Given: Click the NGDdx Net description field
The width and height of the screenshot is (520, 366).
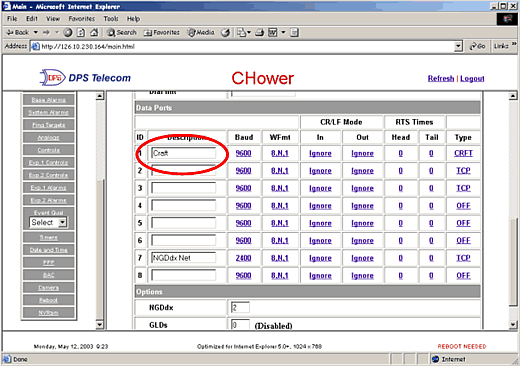Looking at the screenshot, I should click(x=183, y=258).
